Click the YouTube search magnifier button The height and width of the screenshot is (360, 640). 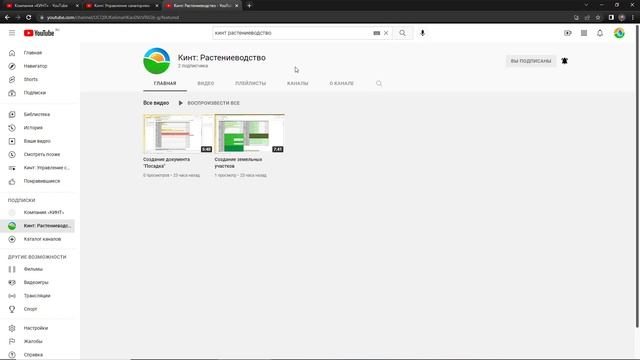[402, 33]
